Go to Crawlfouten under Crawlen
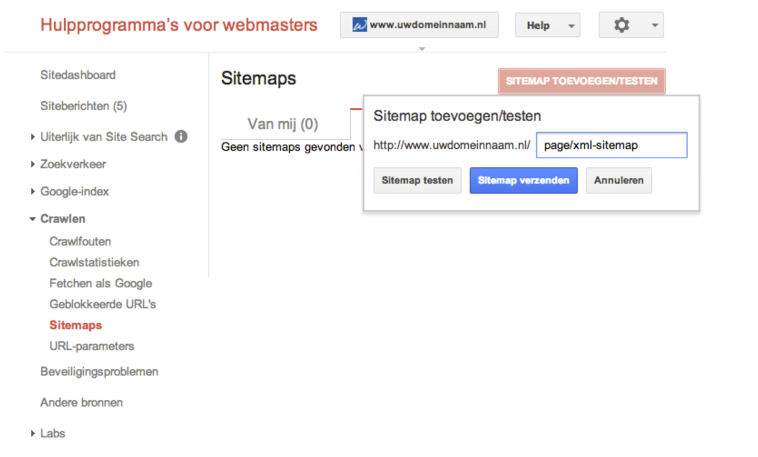 (x=80, y=241)
